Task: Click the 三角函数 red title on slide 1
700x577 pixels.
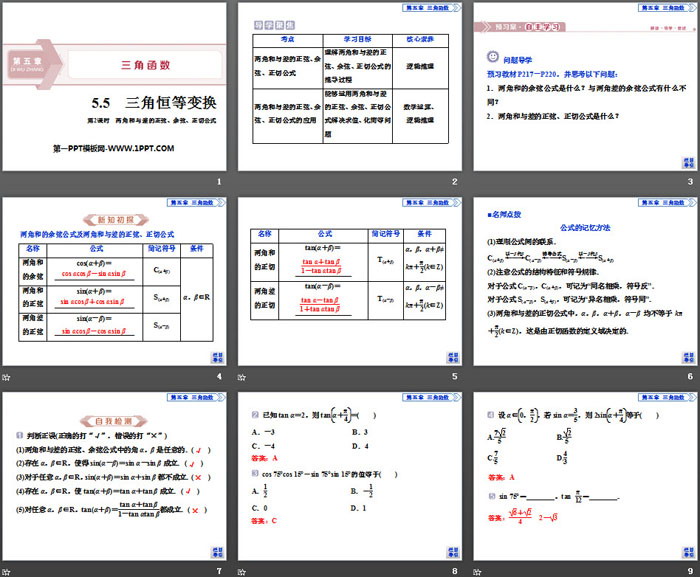Action: tap(146, 65)
